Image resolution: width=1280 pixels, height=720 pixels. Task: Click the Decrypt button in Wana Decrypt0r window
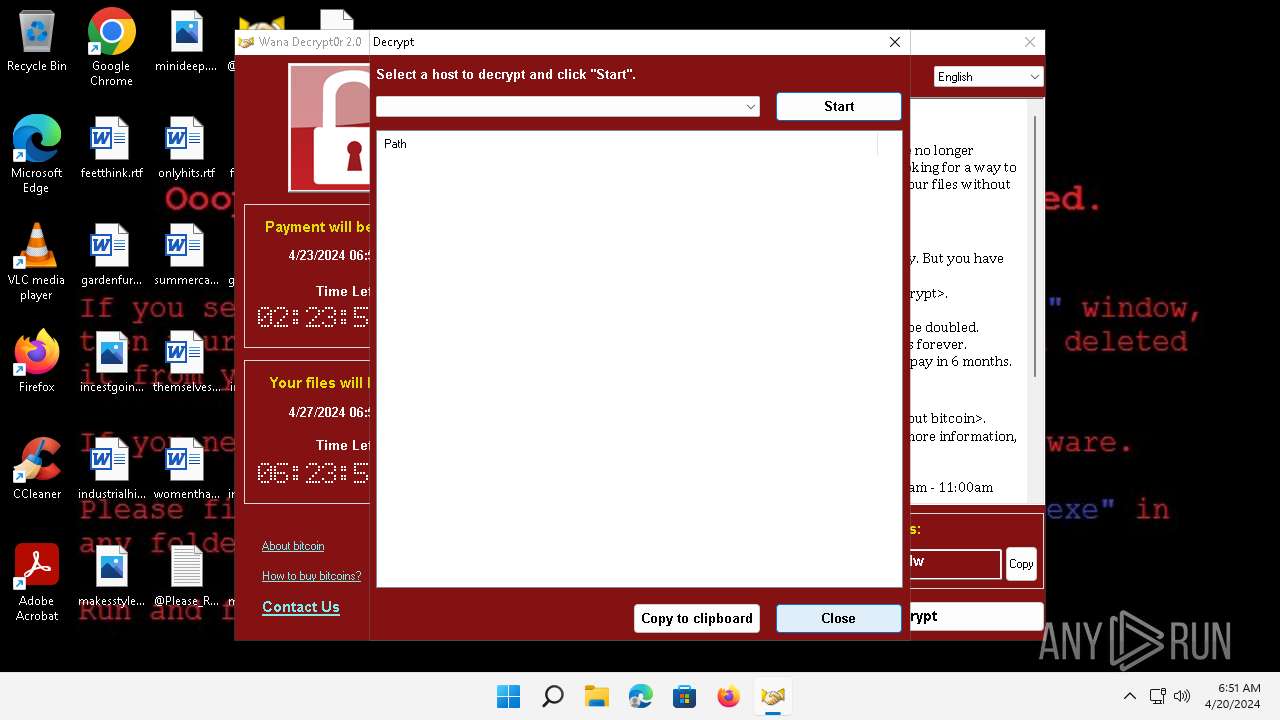(x=976, y=616)
